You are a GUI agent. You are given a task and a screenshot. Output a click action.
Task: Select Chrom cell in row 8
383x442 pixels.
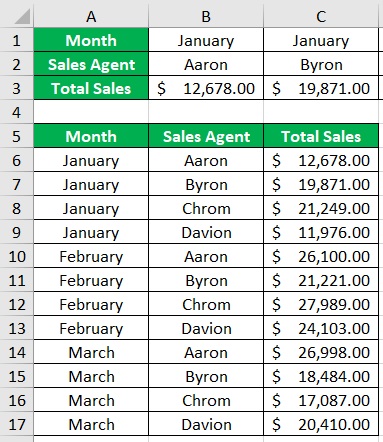pyautogui.click(x=206, y=208)
